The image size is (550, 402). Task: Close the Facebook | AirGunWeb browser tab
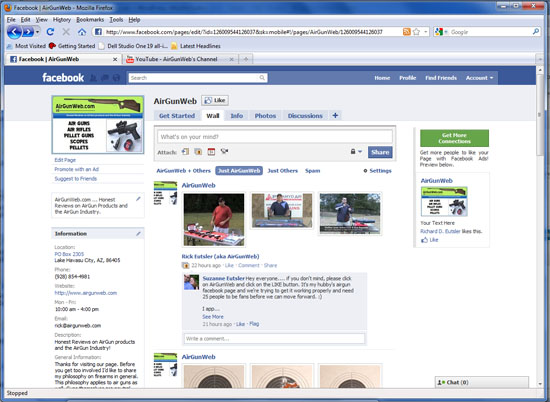[x=115, y=60]
